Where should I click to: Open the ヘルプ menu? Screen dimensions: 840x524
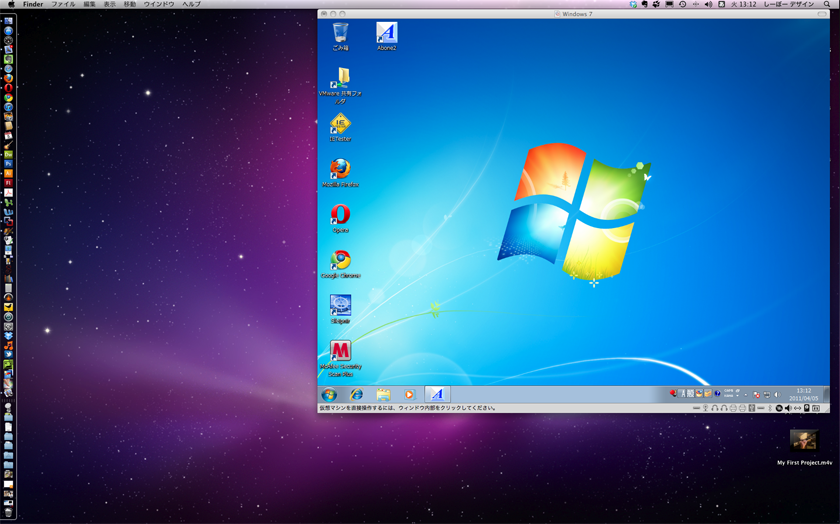191,4
